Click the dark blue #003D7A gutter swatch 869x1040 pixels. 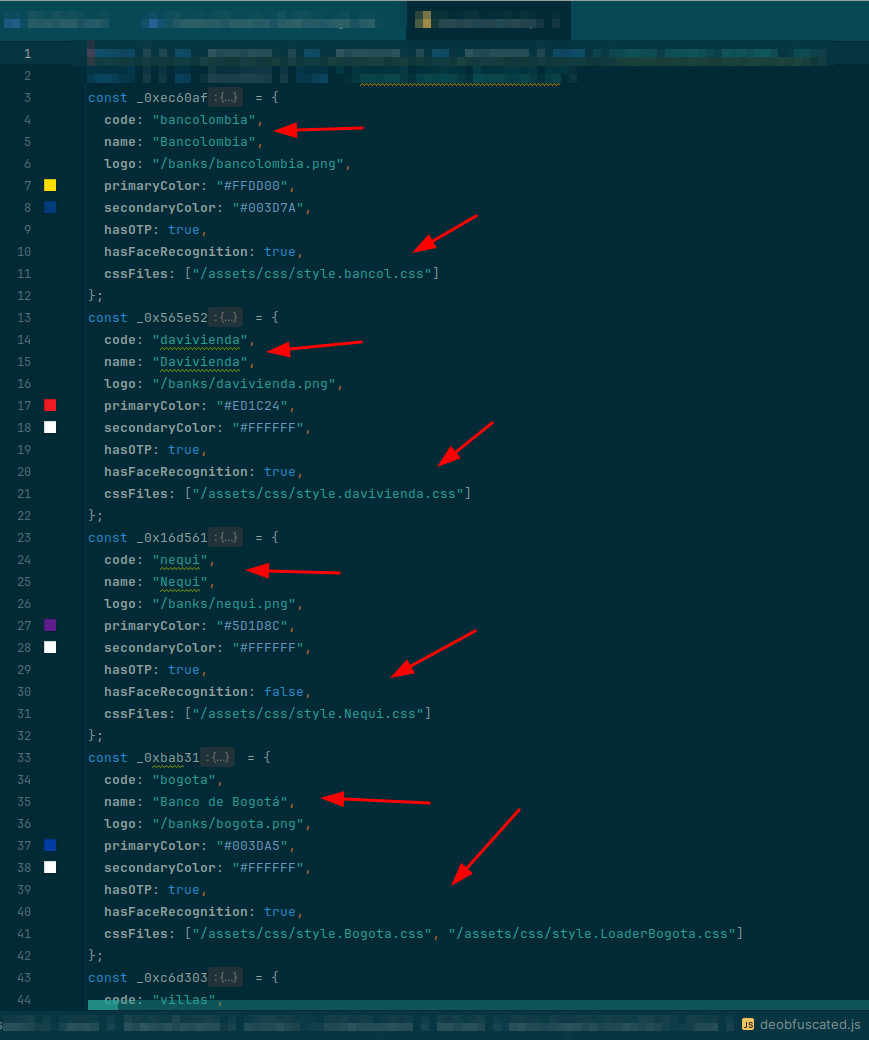tap(50, 208)
